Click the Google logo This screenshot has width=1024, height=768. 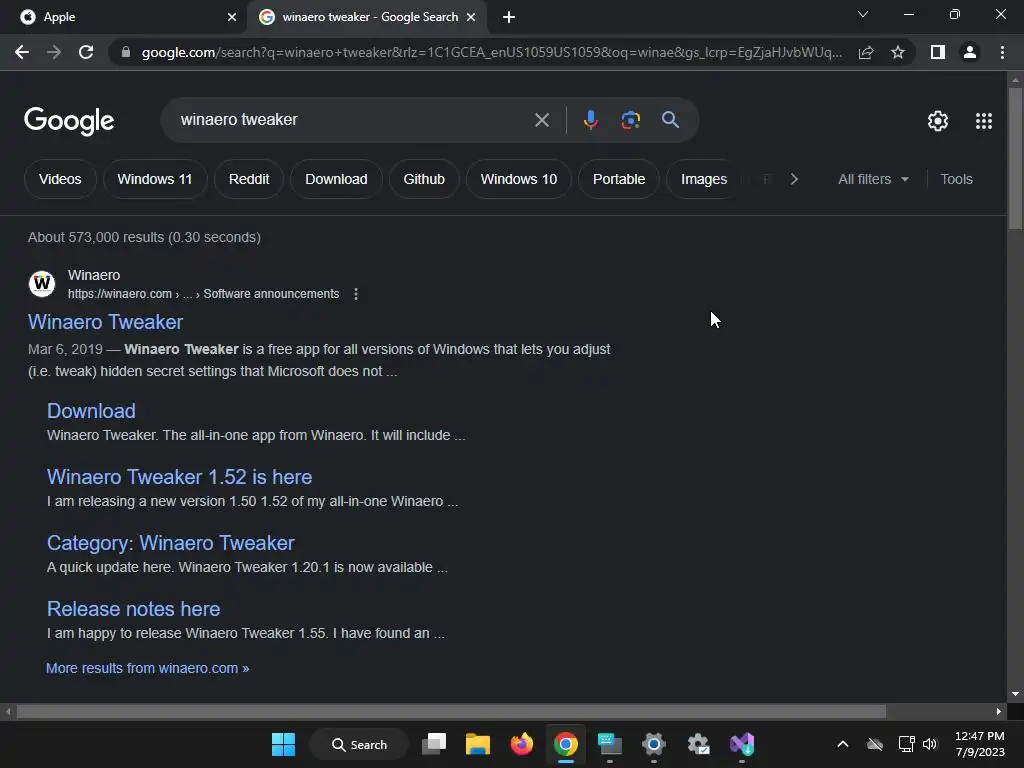pos(69,121)
